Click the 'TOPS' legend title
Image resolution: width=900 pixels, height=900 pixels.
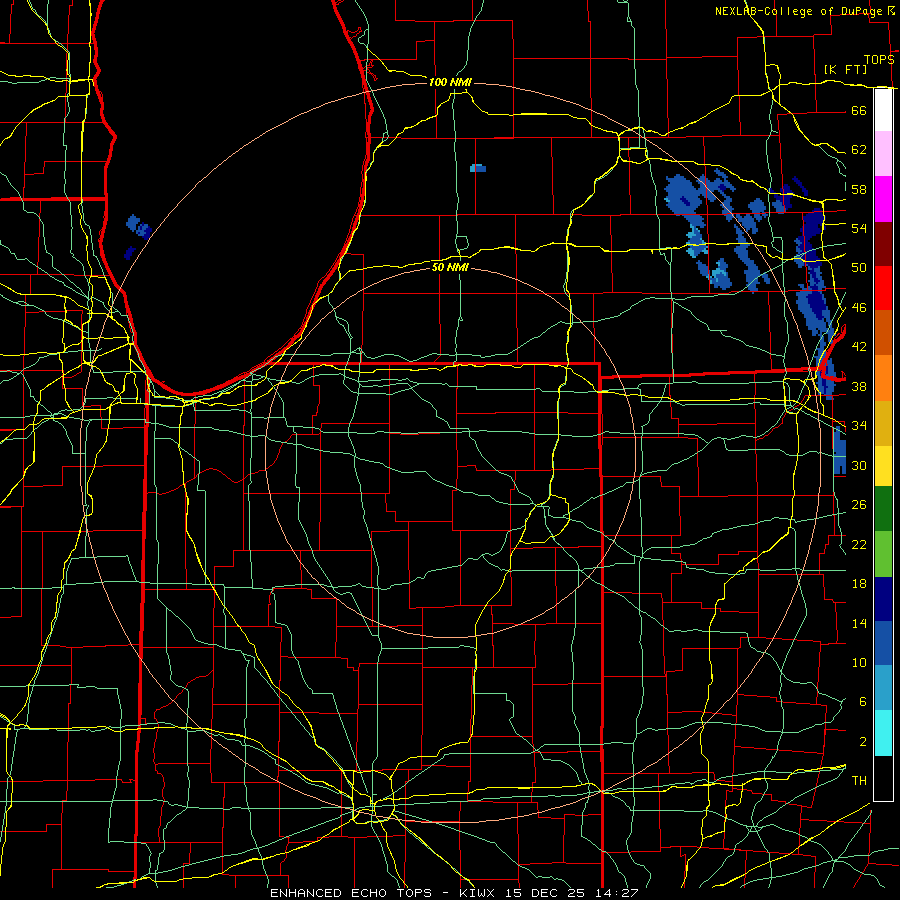point(879,60)
